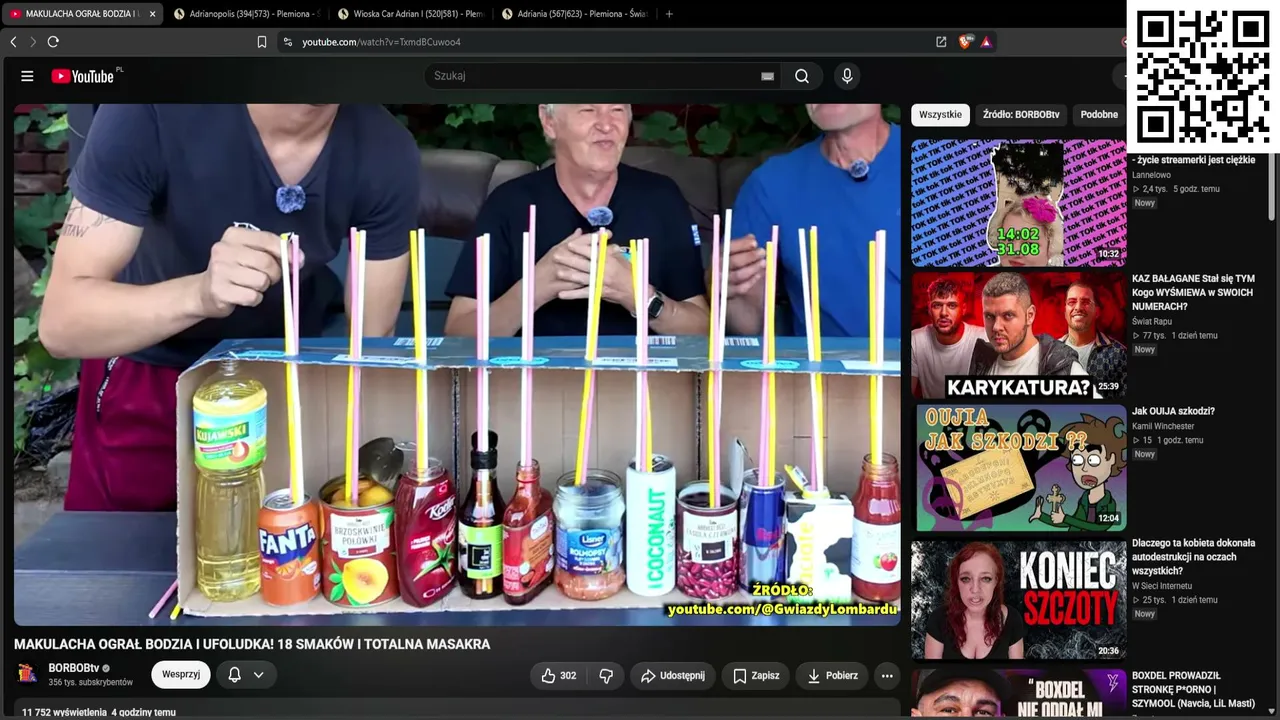This screenshot has width=1280, height=720.
Task: Click the Wesprzyj button
Action: 181,675
